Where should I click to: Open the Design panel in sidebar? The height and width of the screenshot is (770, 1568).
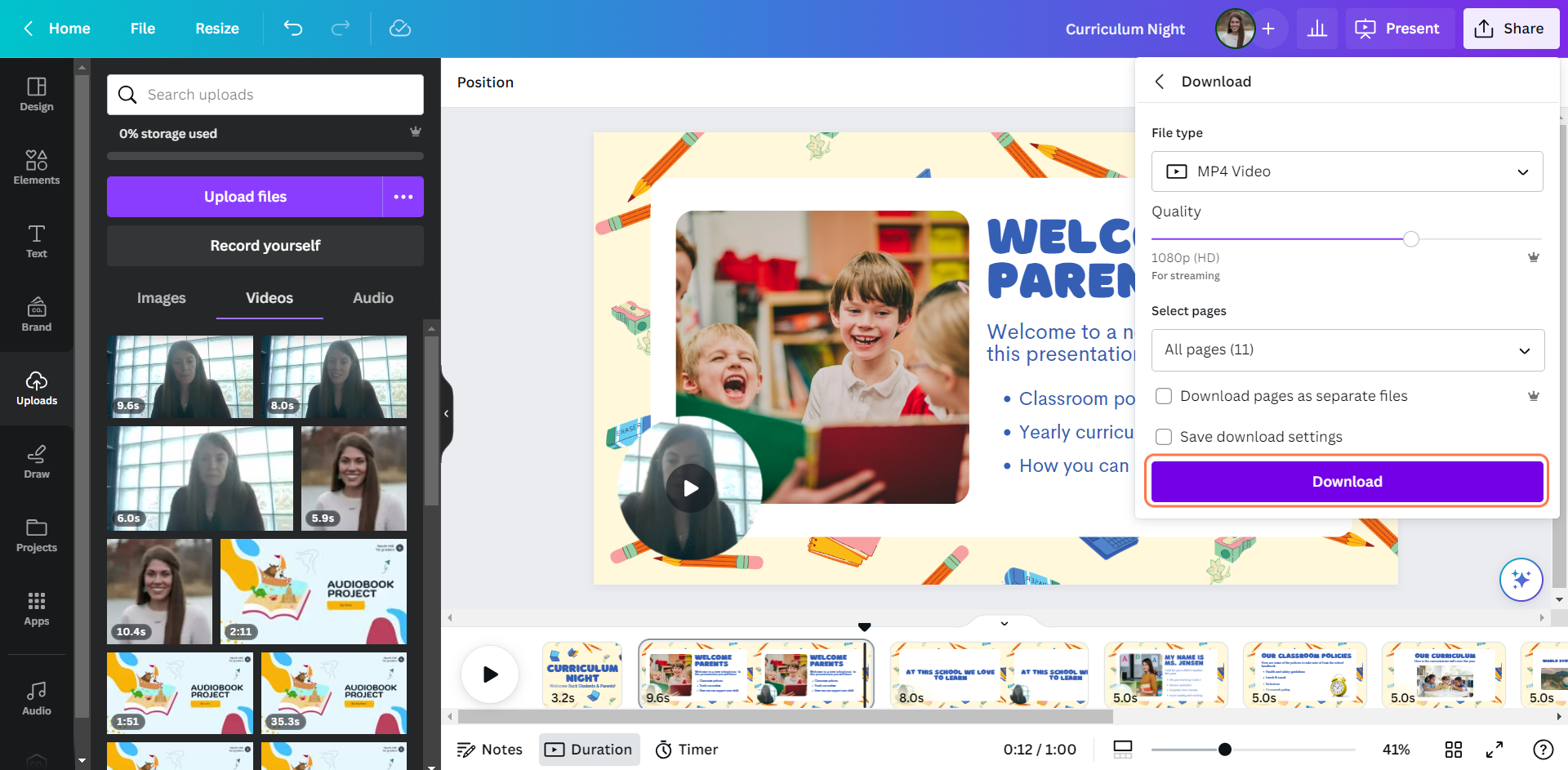[37, 95]
